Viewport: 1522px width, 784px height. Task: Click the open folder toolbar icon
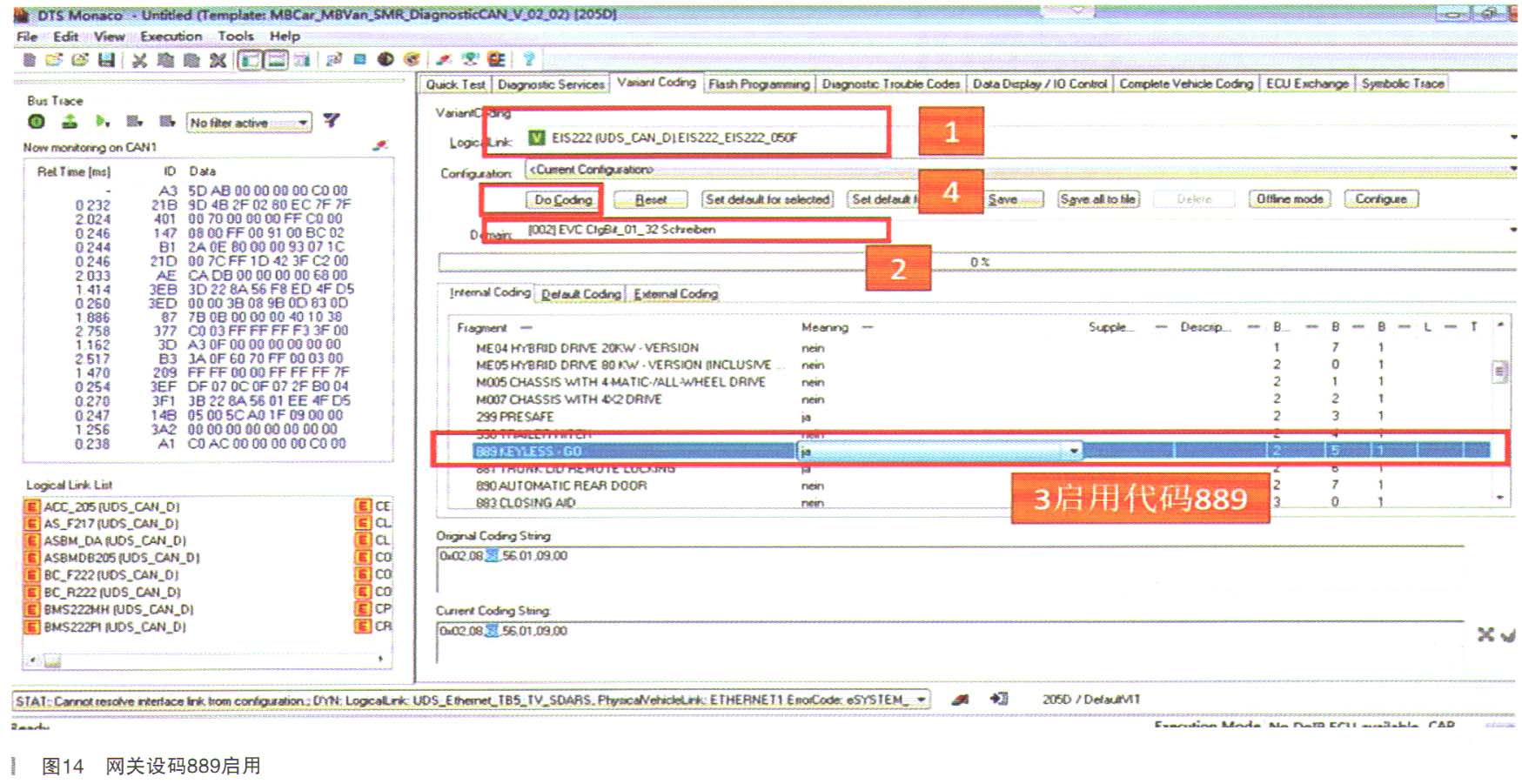(54, 60)
